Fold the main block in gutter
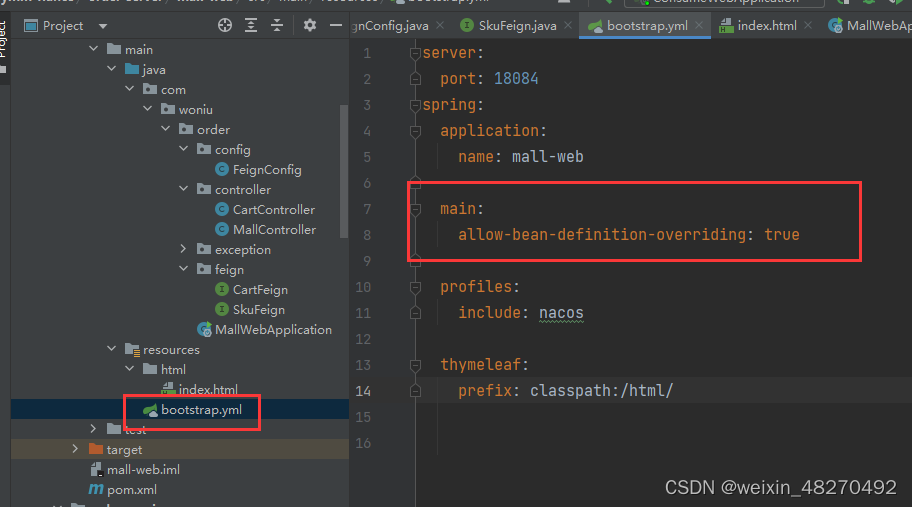This screenshot has width=912, height=507. 415,209
